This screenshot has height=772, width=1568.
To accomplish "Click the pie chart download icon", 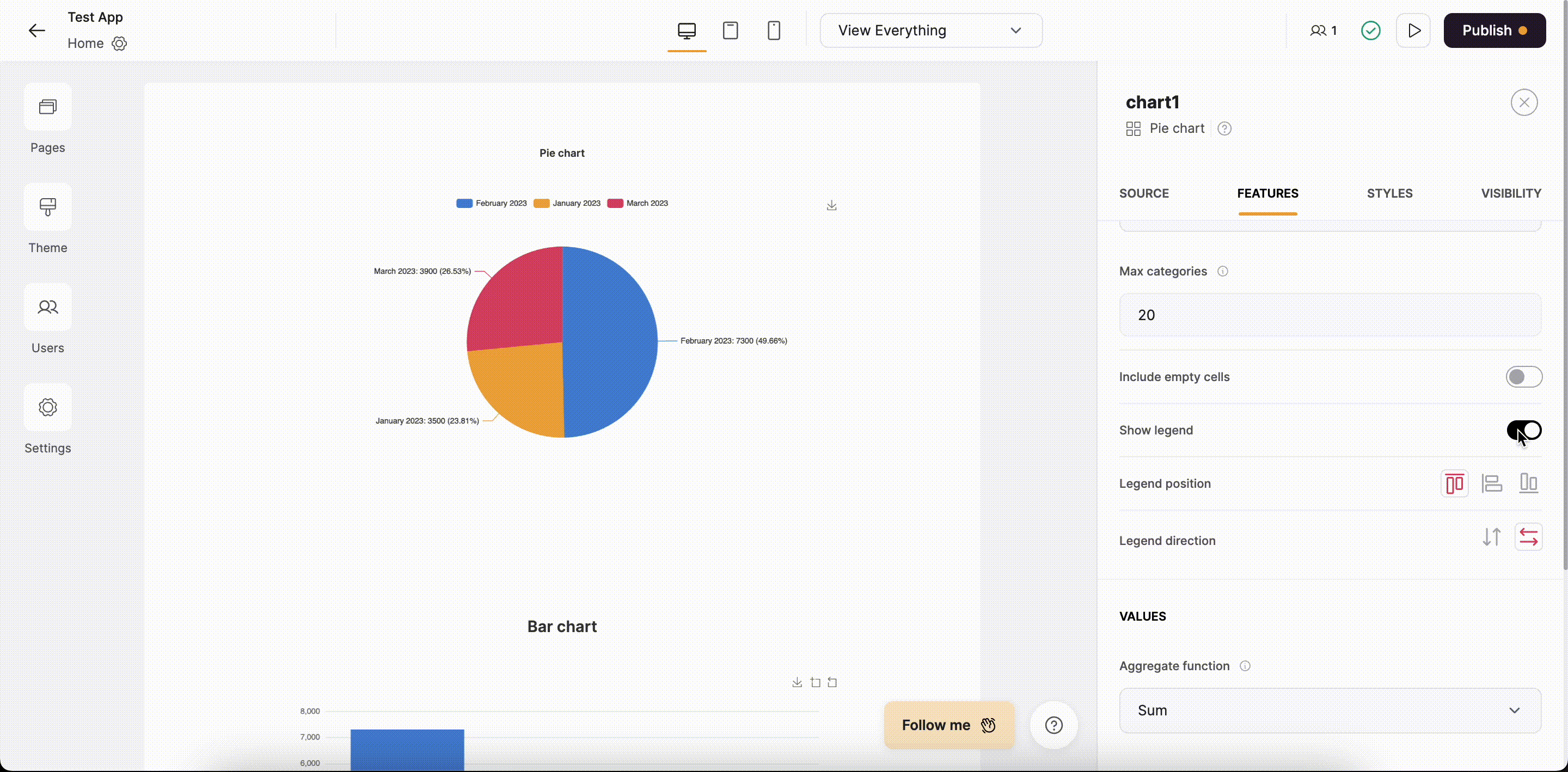I will (831, 206).
